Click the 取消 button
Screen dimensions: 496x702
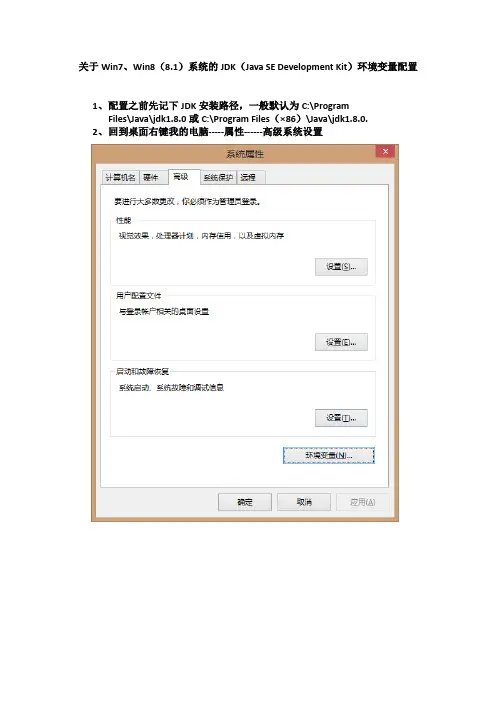tap(304, 502)
